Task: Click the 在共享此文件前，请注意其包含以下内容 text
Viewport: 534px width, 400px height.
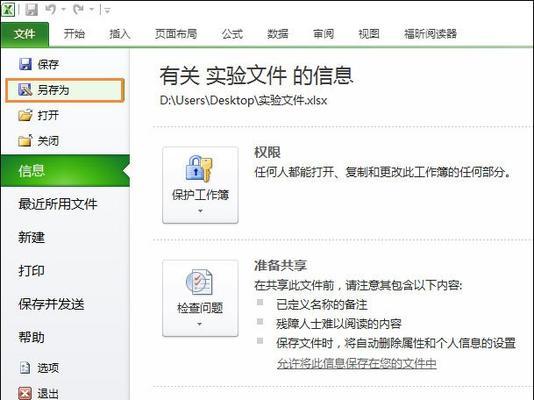Action: click(358, 285)
